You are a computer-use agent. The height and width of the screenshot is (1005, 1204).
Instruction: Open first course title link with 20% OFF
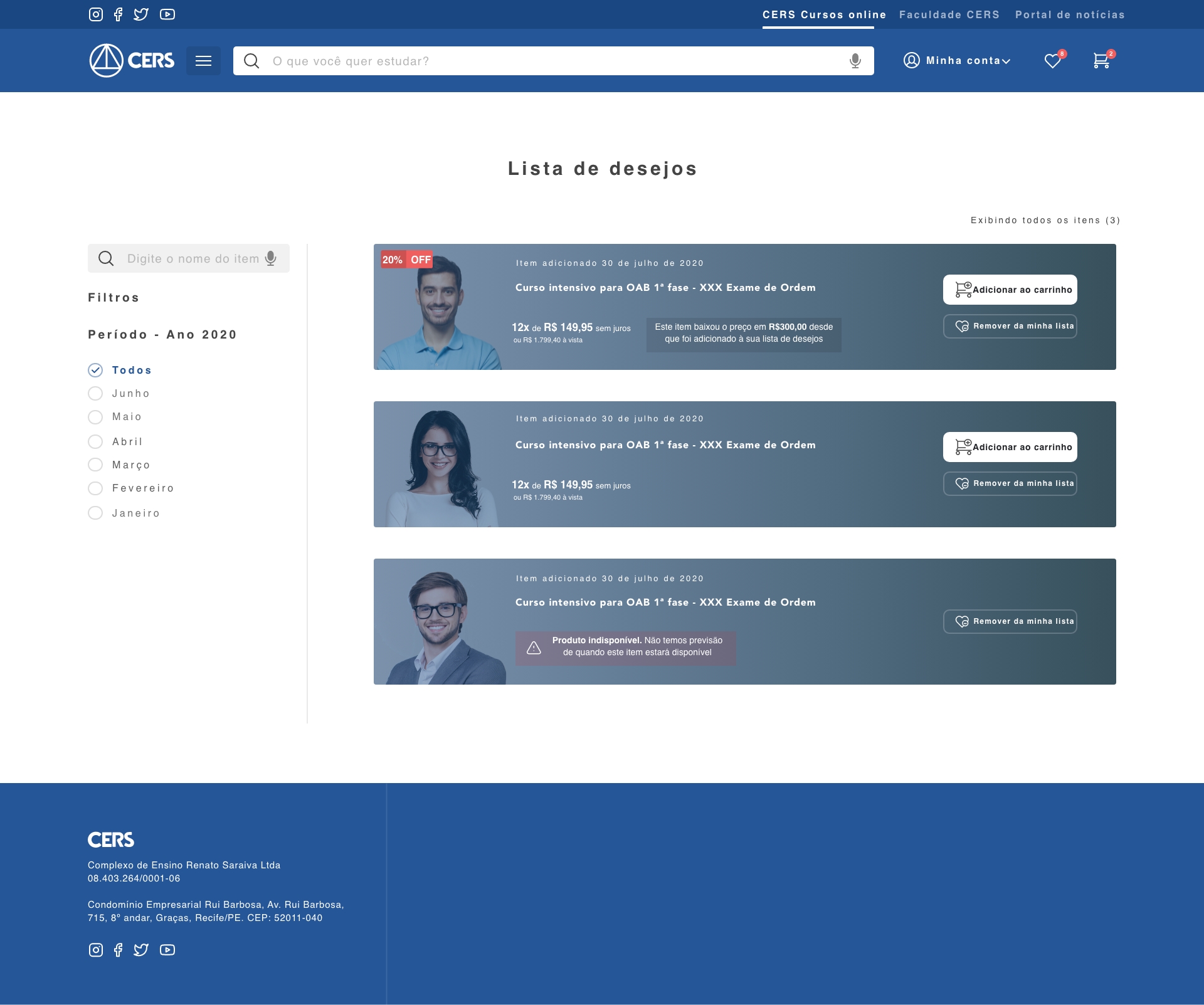coord(665,288)
